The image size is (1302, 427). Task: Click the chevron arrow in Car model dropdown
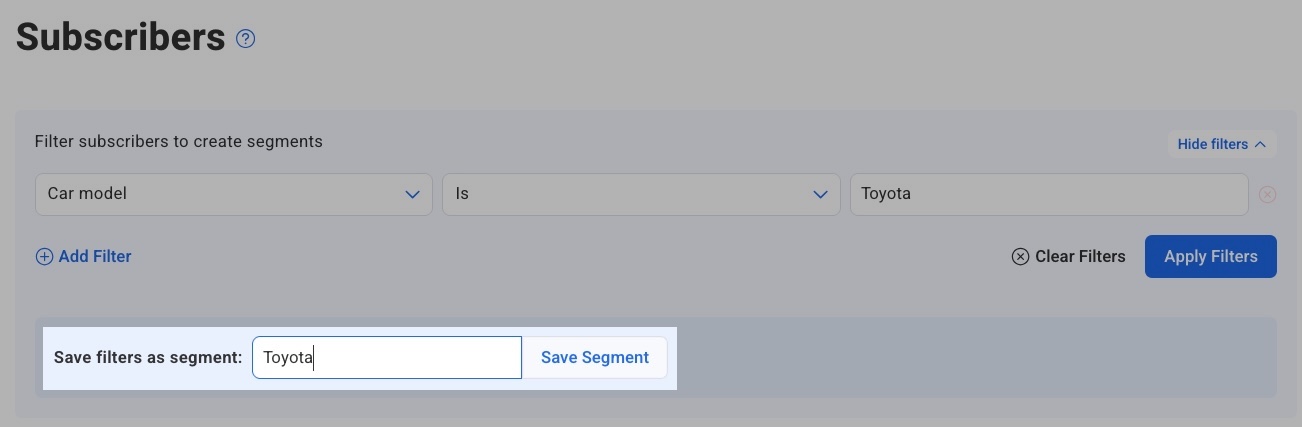coord(412,195)
